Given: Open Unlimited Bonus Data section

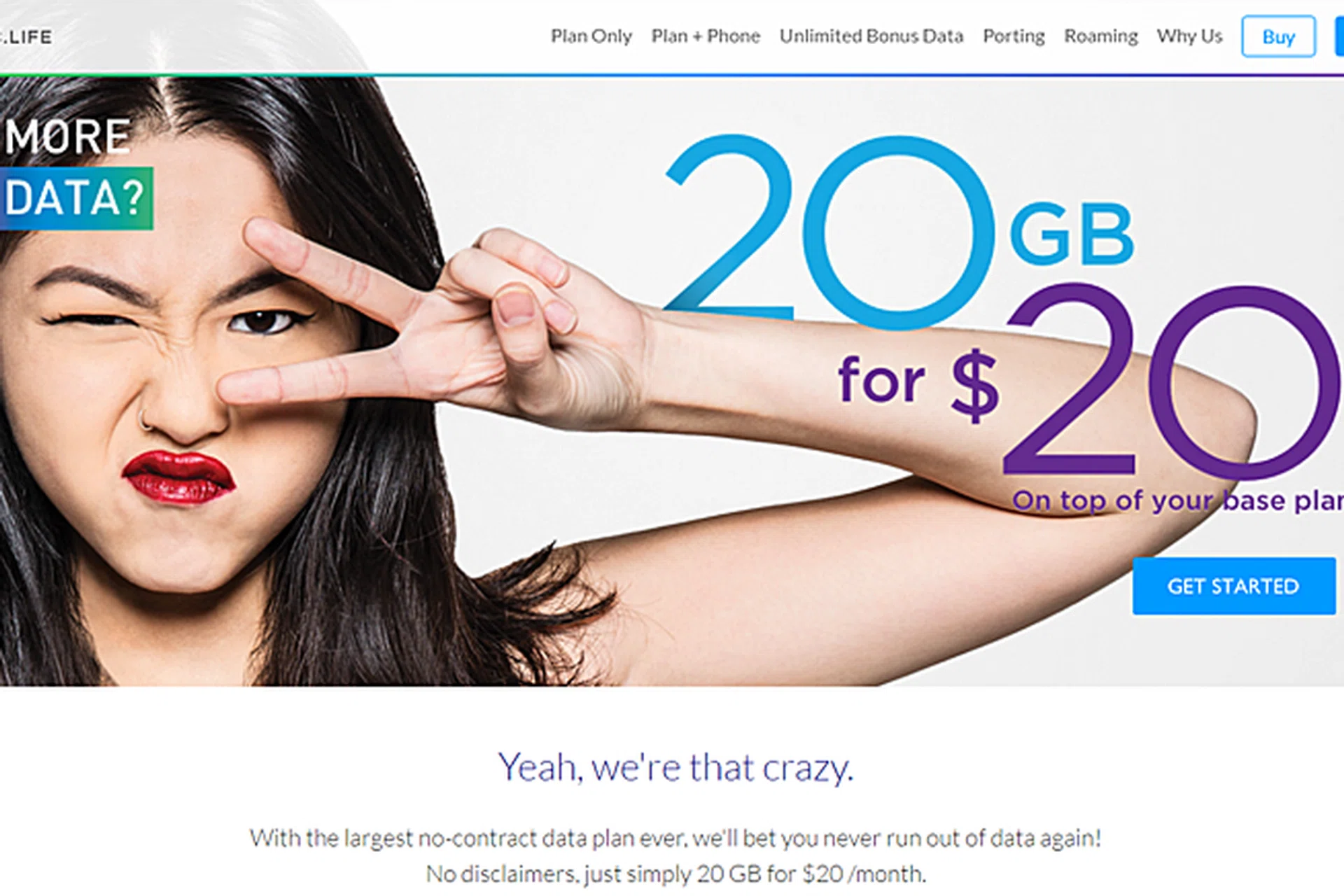Looking at the screenshot, I should click(871, 36).
